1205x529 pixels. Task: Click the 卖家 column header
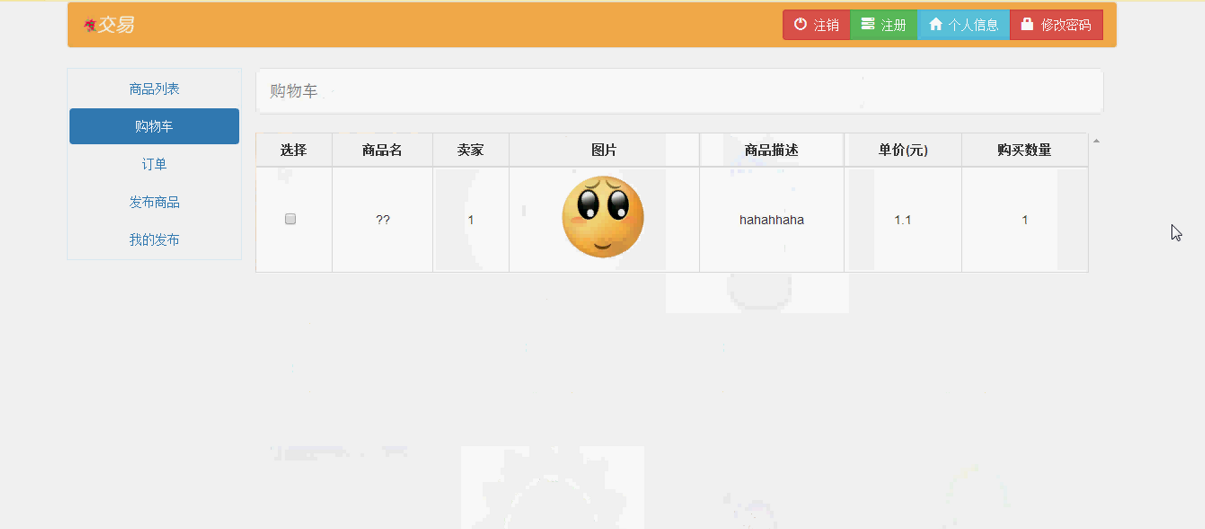coord(471,150)
